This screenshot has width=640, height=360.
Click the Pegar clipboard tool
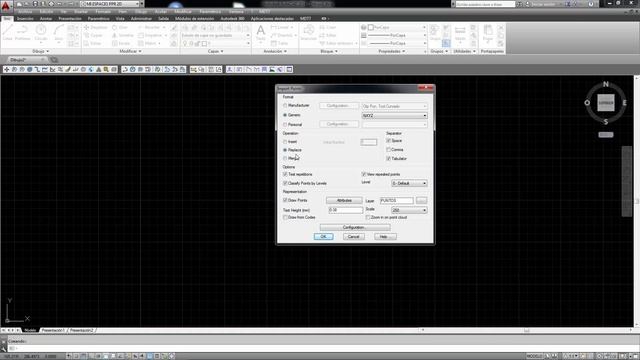488,33
